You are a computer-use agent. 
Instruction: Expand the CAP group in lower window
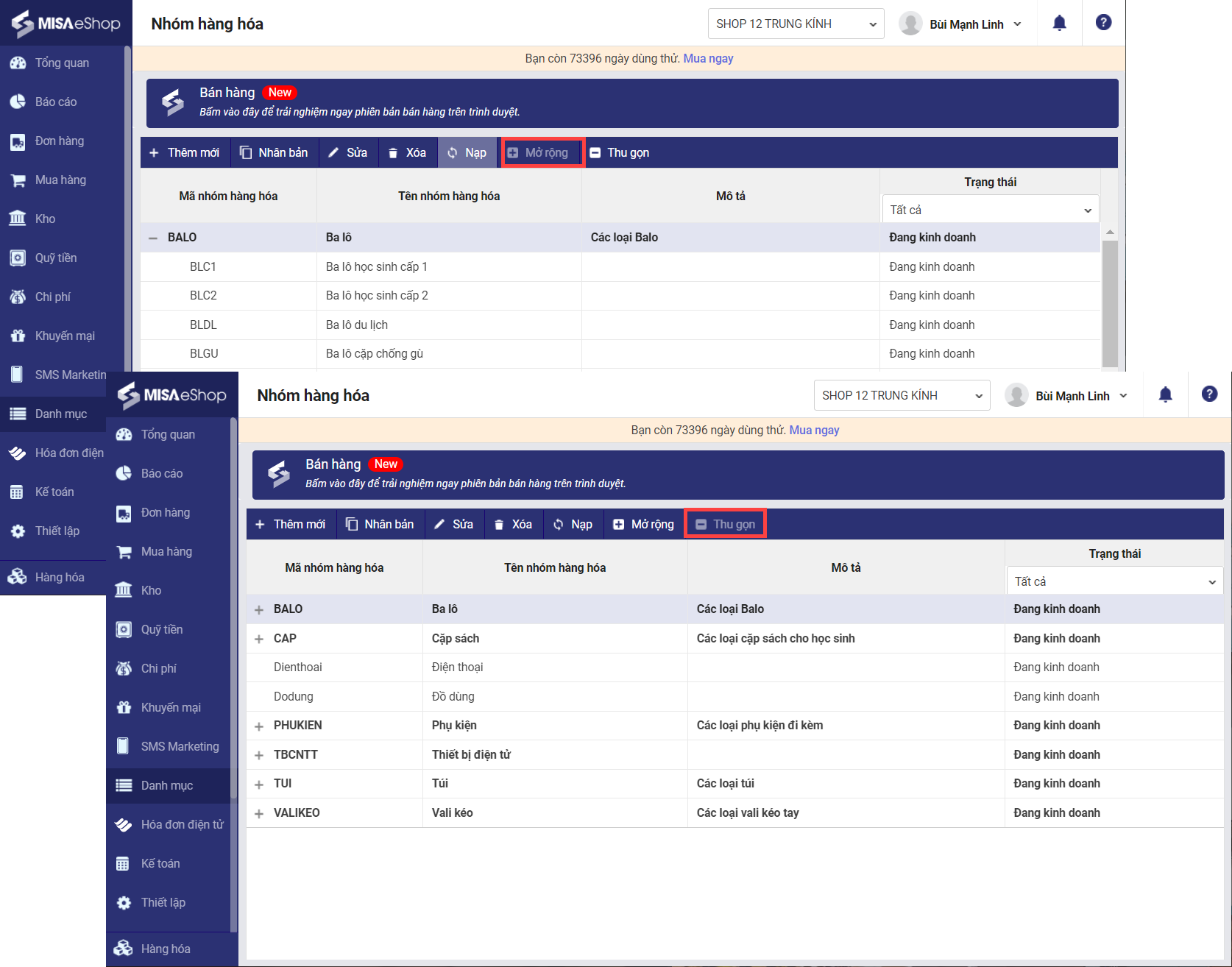259,639
